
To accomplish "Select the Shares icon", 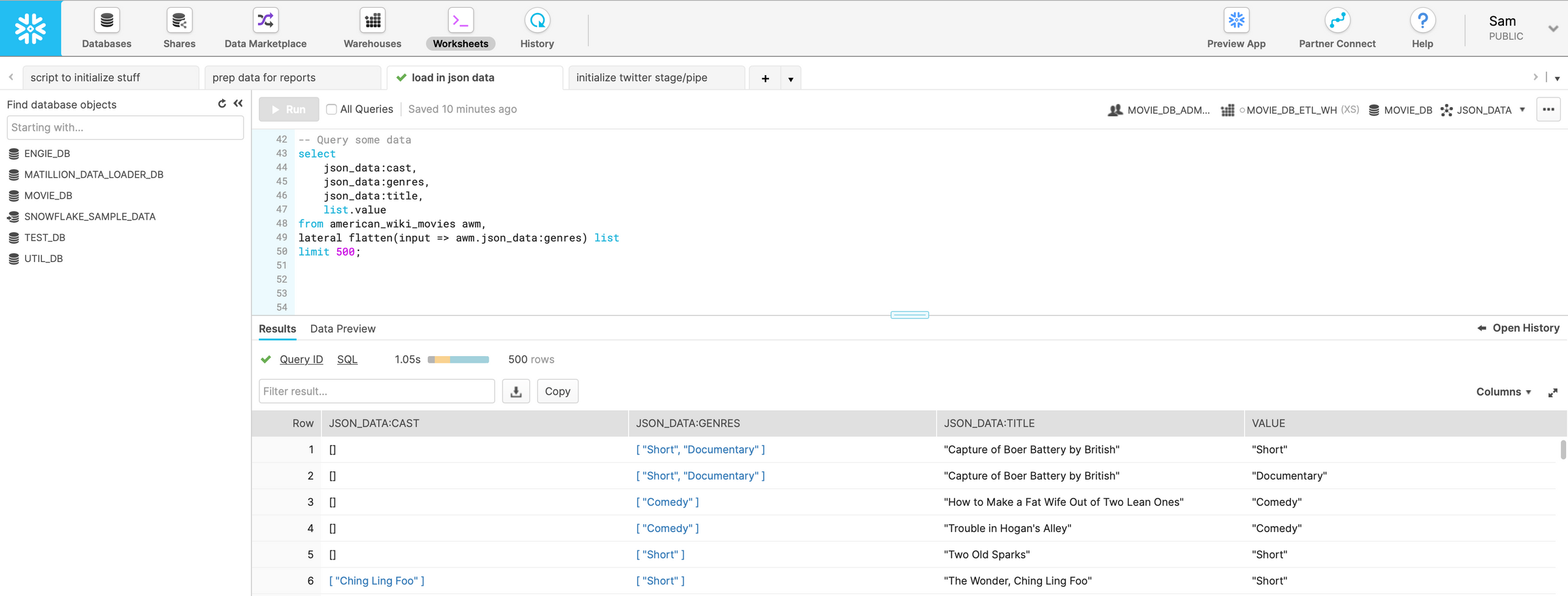I will tap(178, 27).
